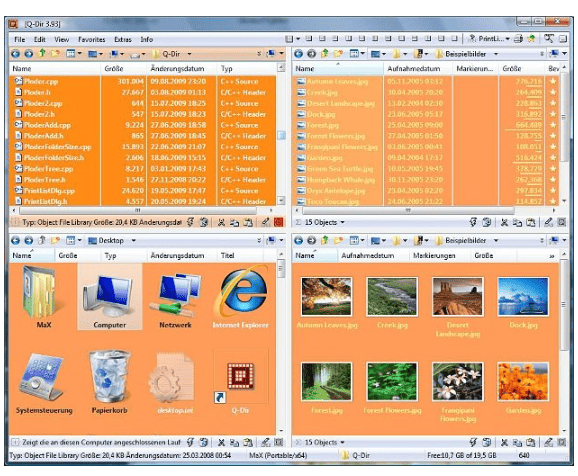Click the red square icon in top-left status bar

(279, 222)
